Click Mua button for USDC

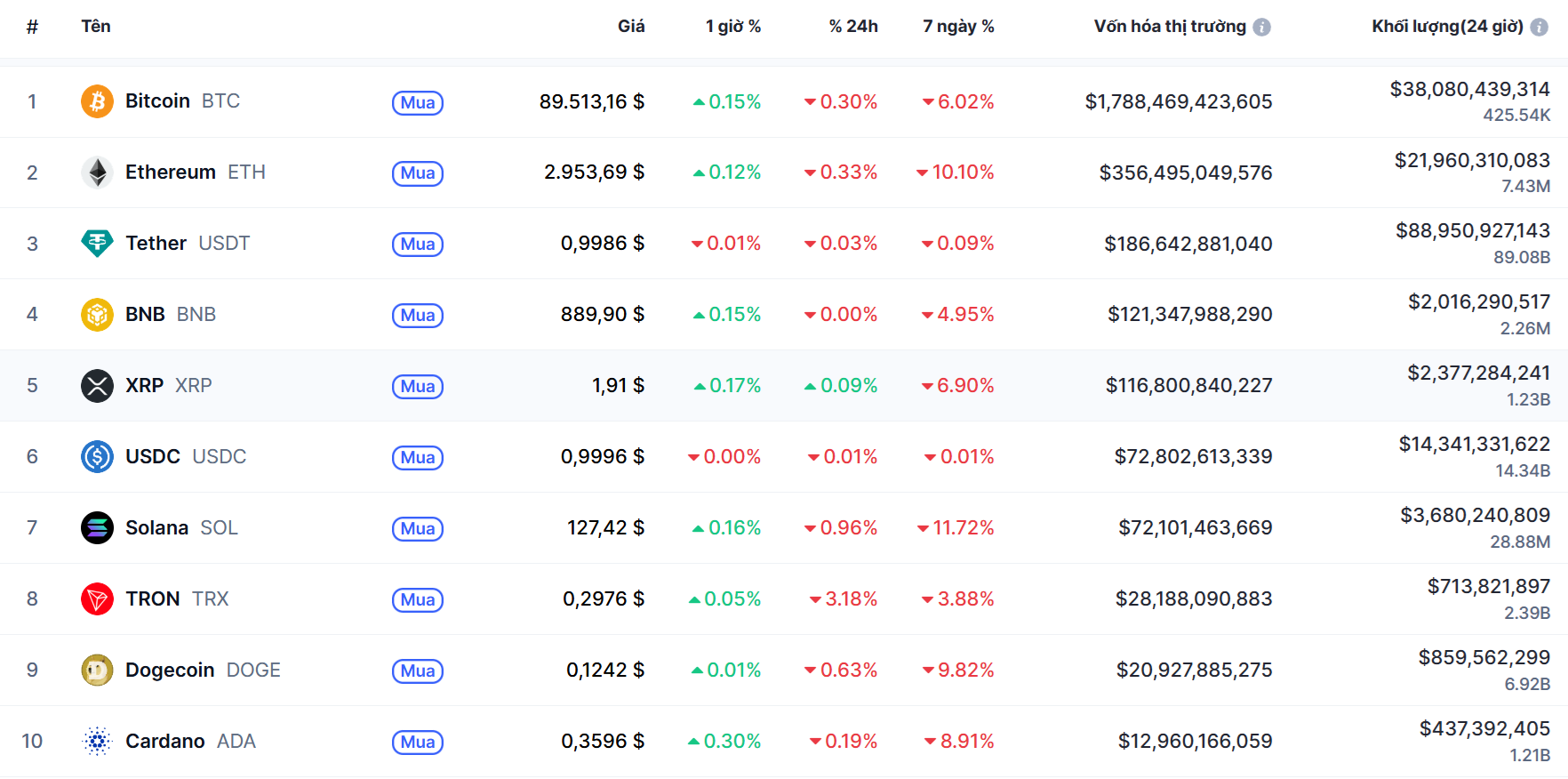(x=418, y=458)
